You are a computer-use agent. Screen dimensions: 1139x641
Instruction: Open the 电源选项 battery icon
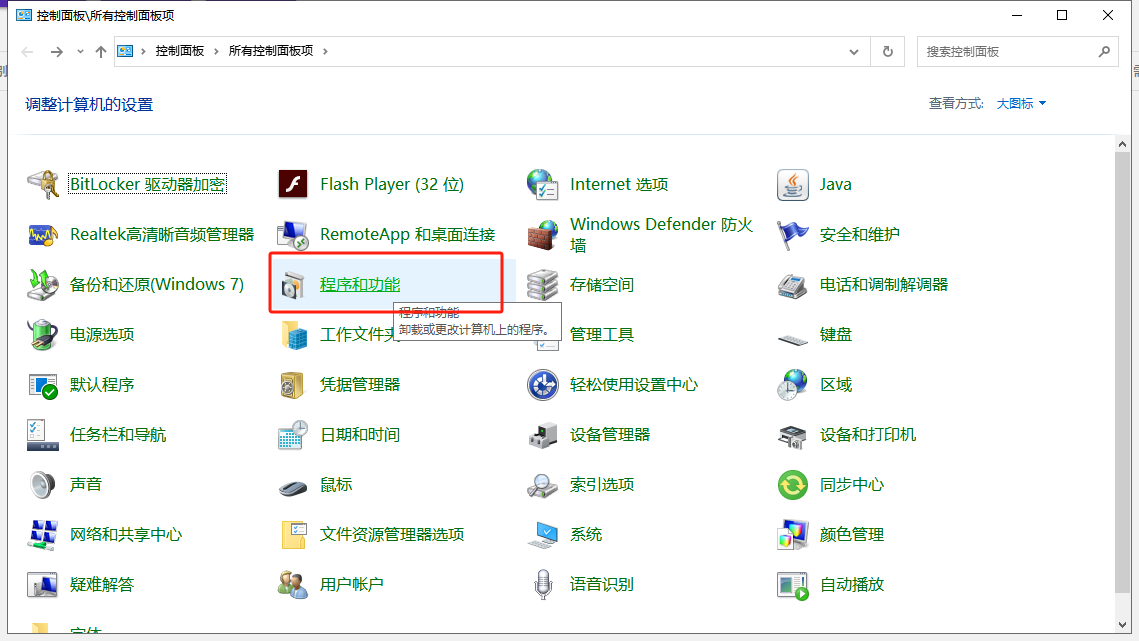coord(43,335)
